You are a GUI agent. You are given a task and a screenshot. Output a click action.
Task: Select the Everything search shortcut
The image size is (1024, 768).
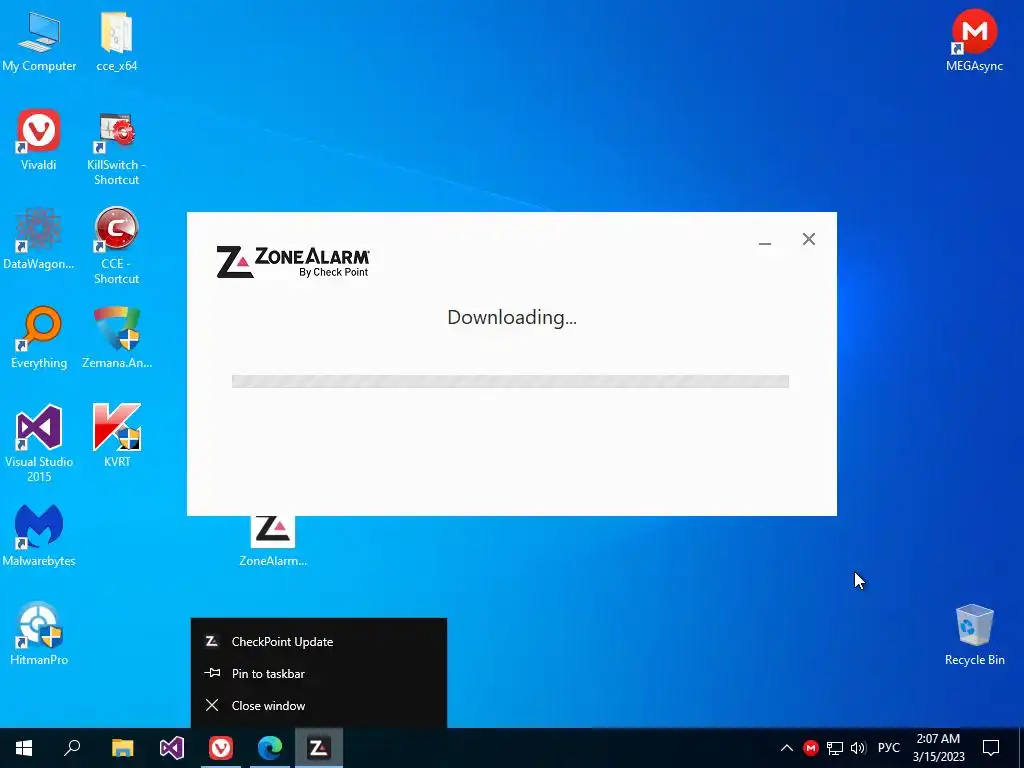pos(39,338)
